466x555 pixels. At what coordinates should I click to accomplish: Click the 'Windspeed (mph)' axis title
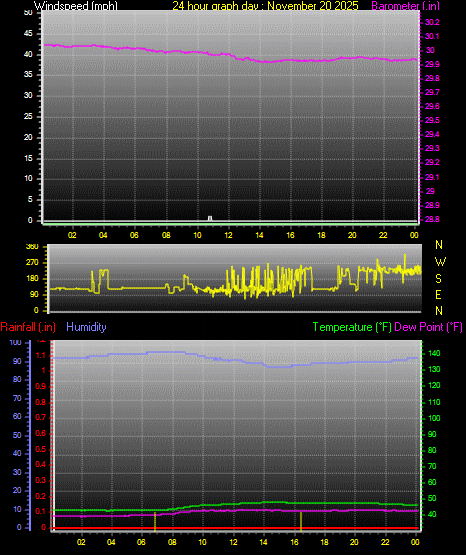[x=76, y=6]
